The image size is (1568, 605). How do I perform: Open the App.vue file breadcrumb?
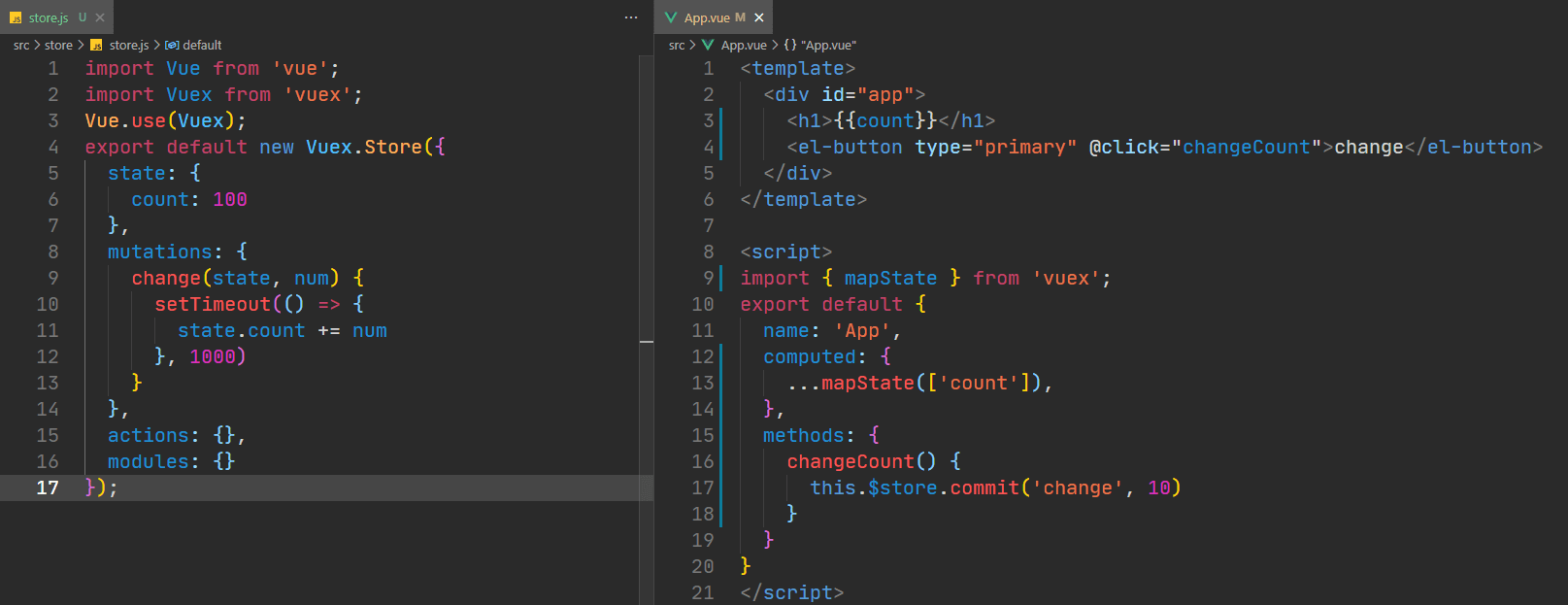coord(744,45)
